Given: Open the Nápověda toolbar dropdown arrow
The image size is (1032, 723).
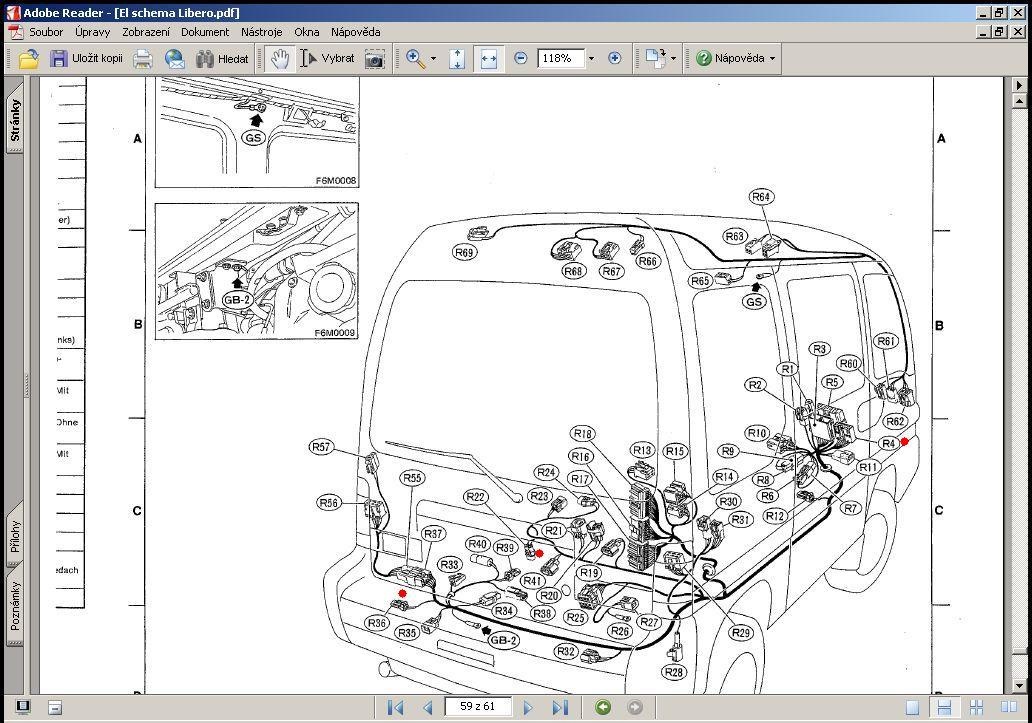Looking at the screenshot, I should coord(773,59).
